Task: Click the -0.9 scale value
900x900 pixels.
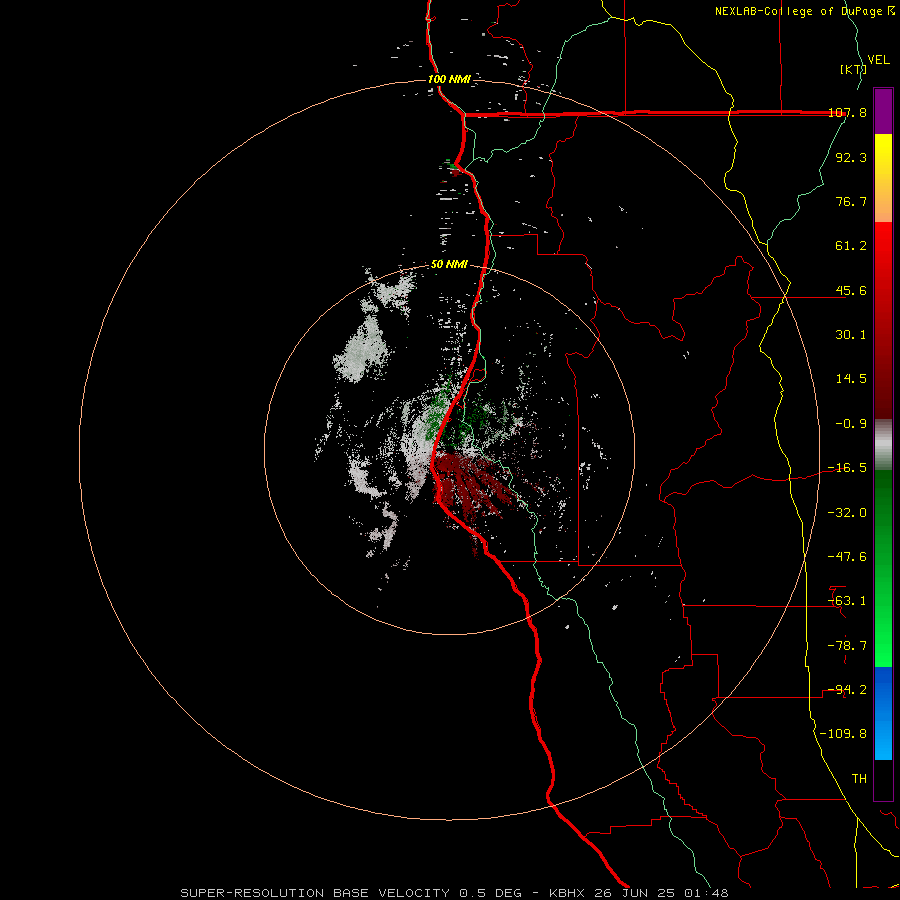Action: (x=851, y=424)
